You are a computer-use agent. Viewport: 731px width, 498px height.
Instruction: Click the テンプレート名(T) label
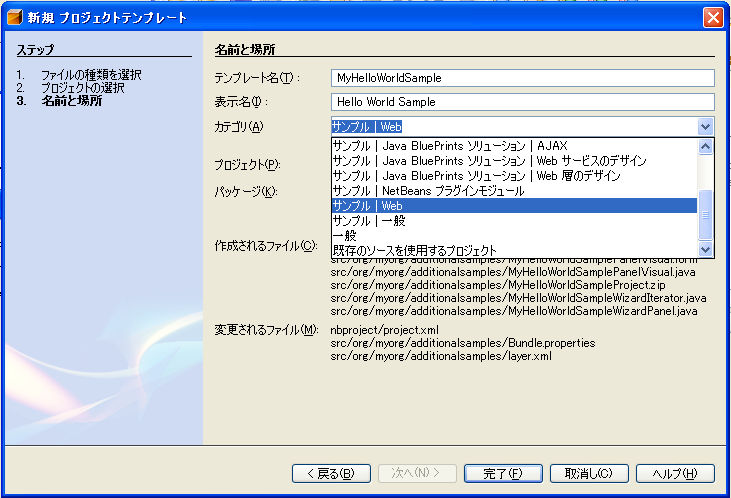tap(257, 78)
